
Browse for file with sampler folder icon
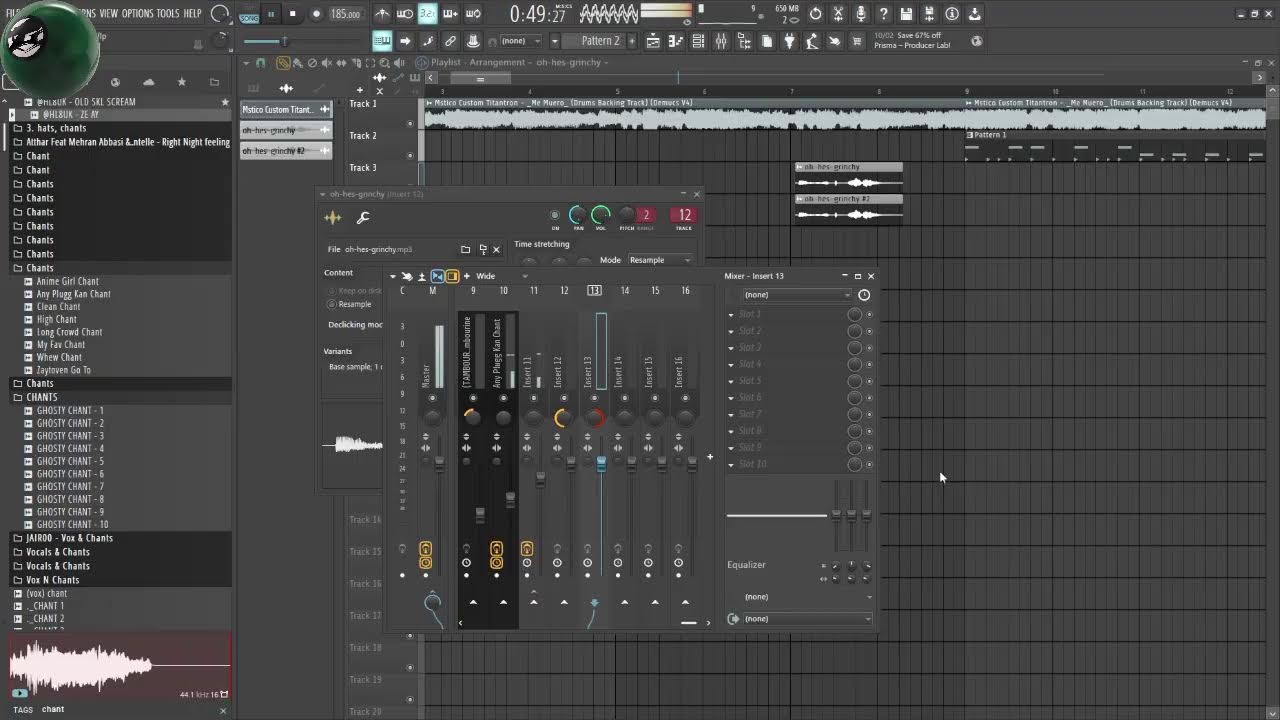point(465,249)
